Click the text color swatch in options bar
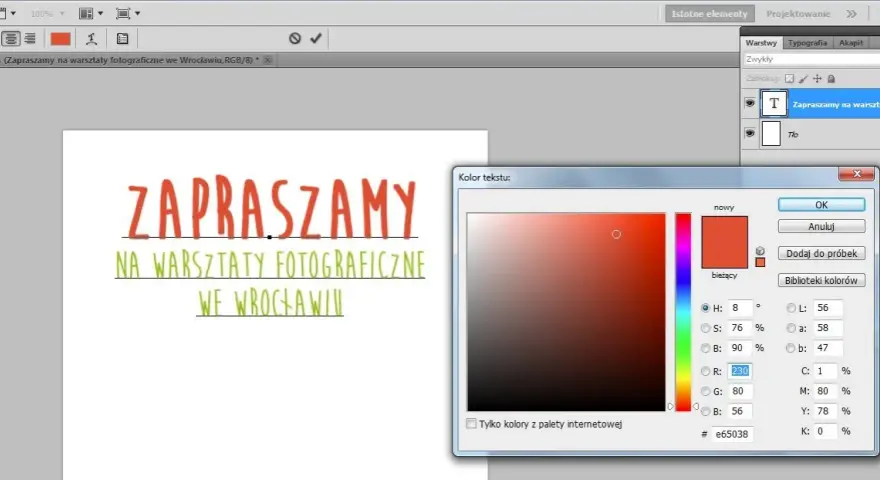The image size is (880, 480). pos(60,38)
